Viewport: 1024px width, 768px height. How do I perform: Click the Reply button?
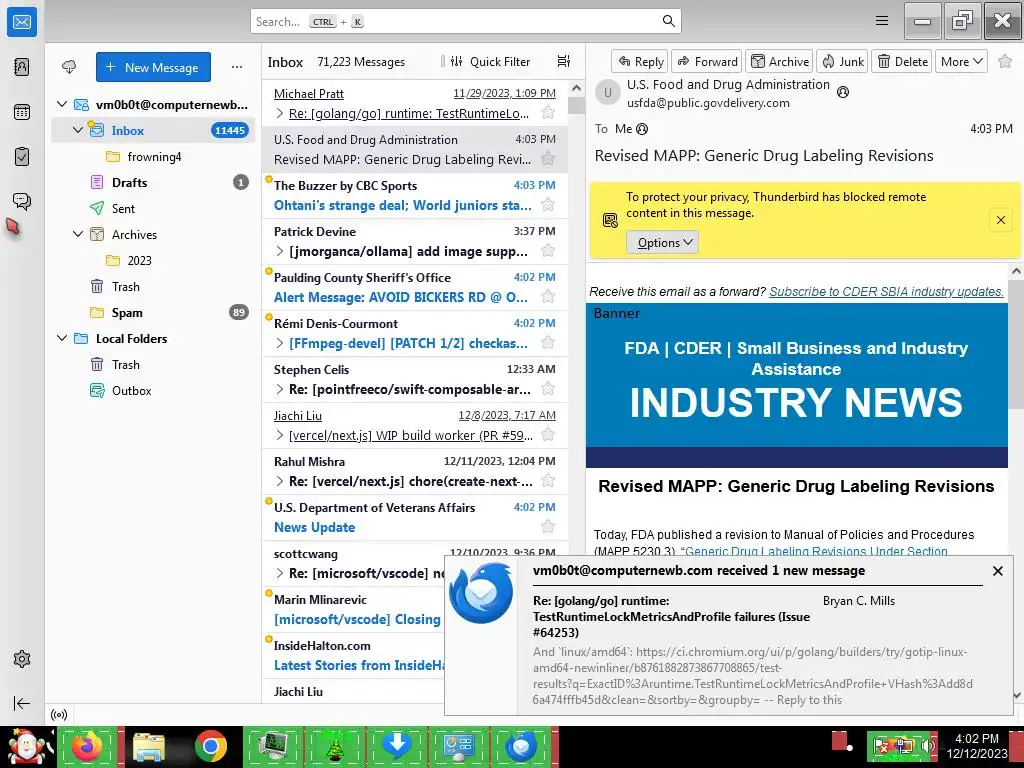[x=639, y=61]
